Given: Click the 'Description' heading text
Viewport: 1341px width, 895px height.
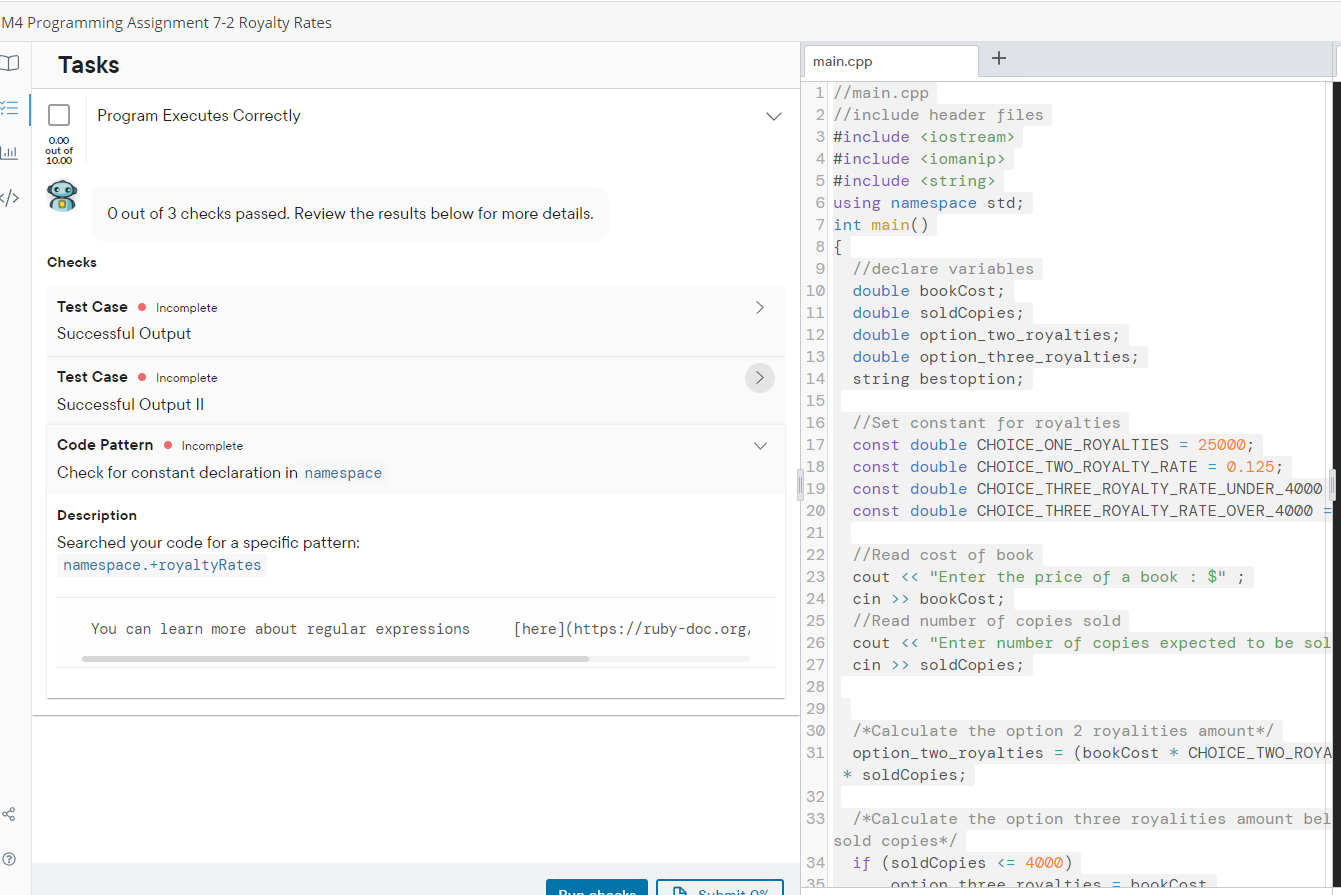Looking at the screenshot, I should (97, 516).
